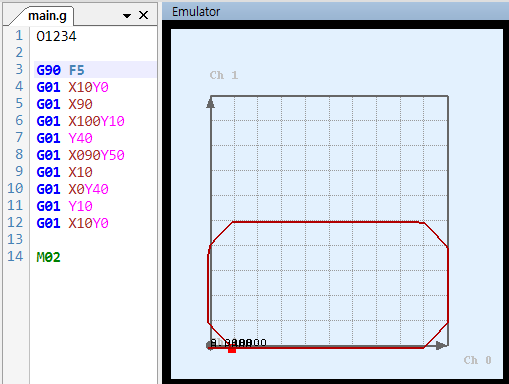The width and height of the screenshot is (509, 384).
Task: Click the Ch 1 channel label
Action: coord(224,75)
